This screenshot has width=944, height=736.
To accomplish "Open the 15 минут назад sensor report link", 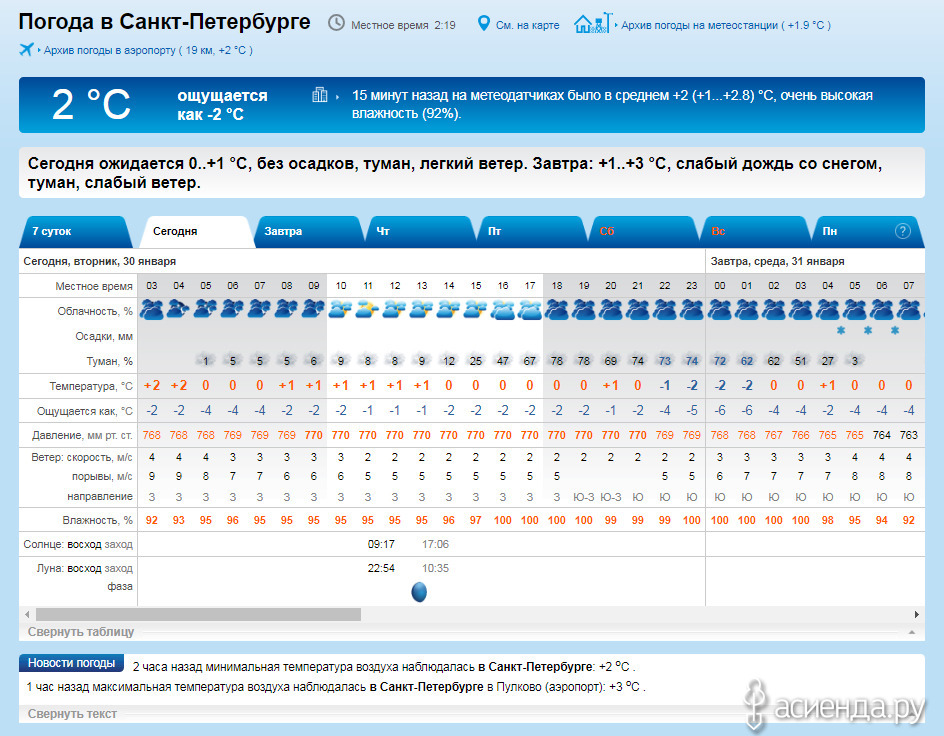I will [x=612, y=104].
